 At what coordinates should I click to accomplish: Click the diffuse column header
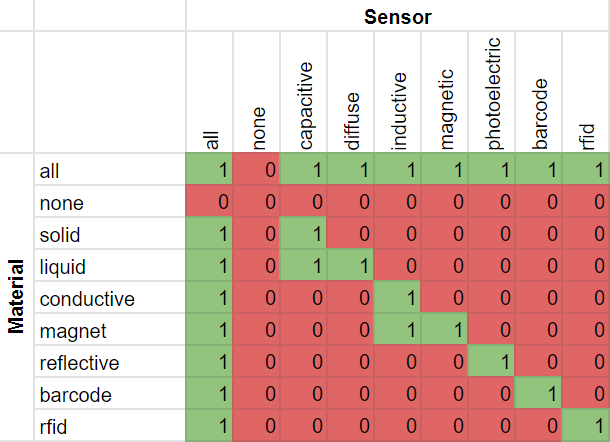(x=352, y=93)
